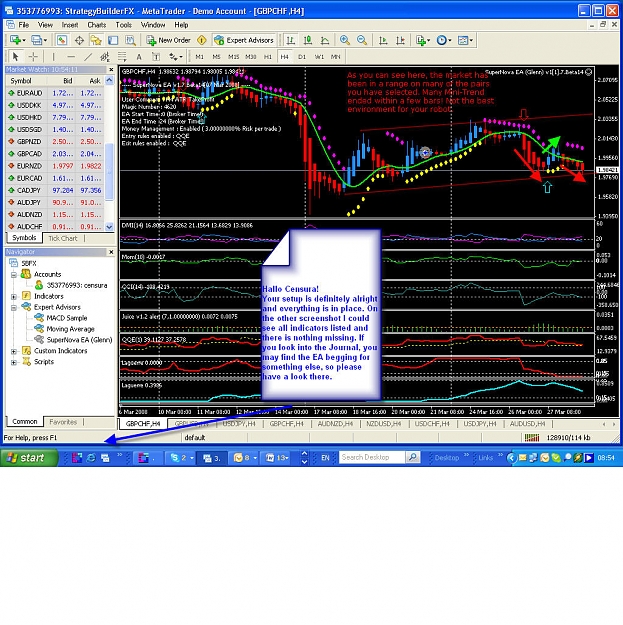
Task: Open the Arrows objects dropdown
Action: 175,57
